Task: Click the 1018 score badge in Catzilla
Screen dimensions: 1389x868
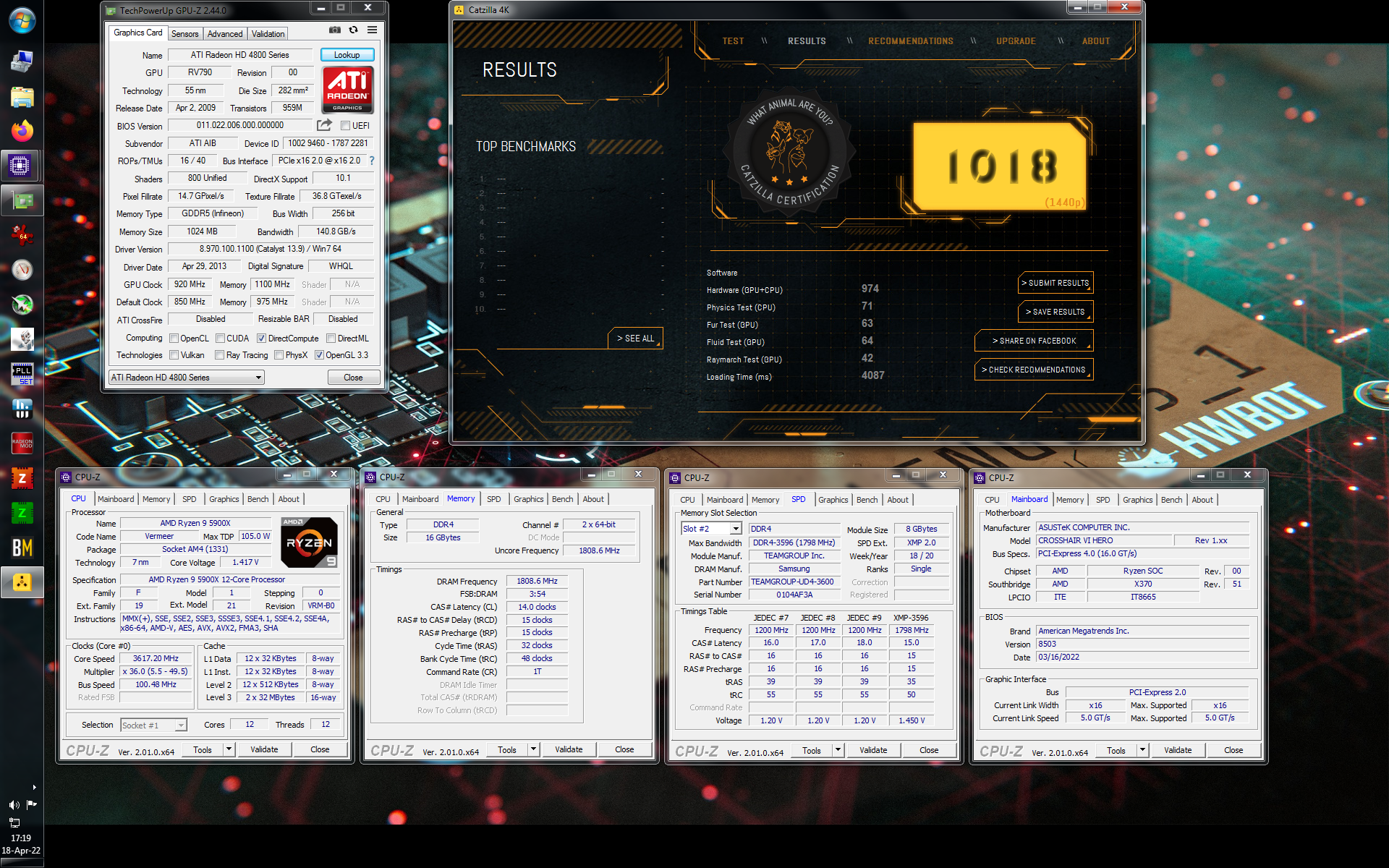Action: tap(1001, 166)
